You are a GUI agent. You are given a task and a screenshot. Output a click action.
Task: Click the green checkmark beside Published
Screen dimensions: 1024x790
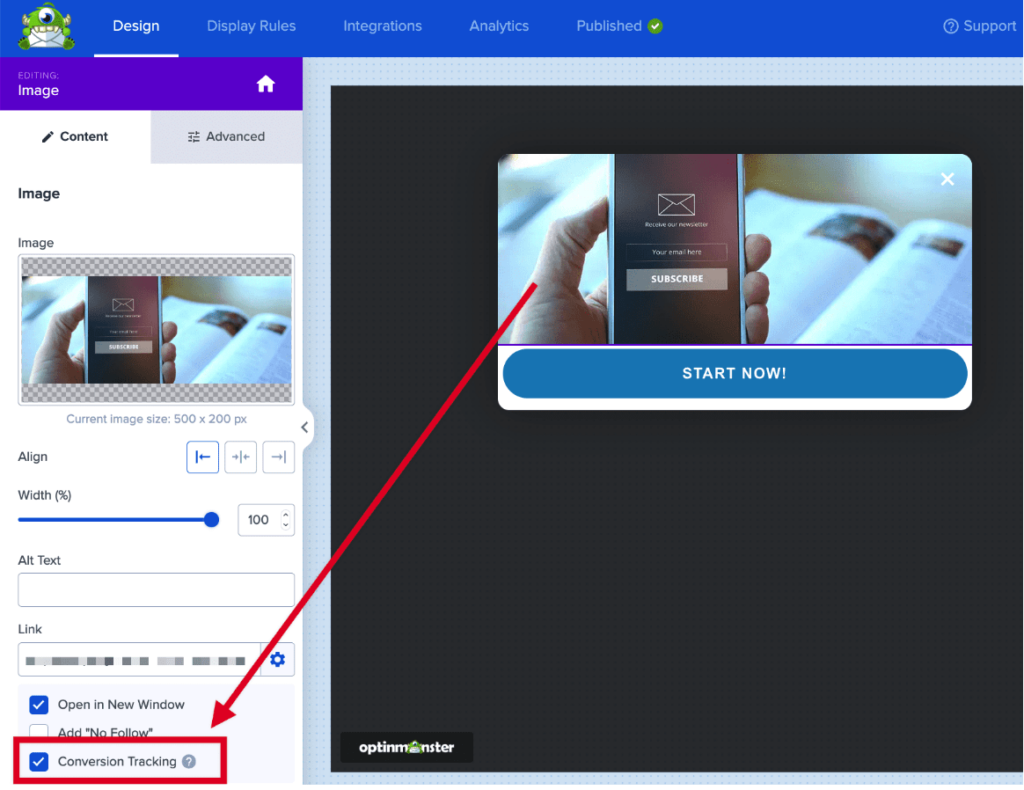tap(656, 26)
